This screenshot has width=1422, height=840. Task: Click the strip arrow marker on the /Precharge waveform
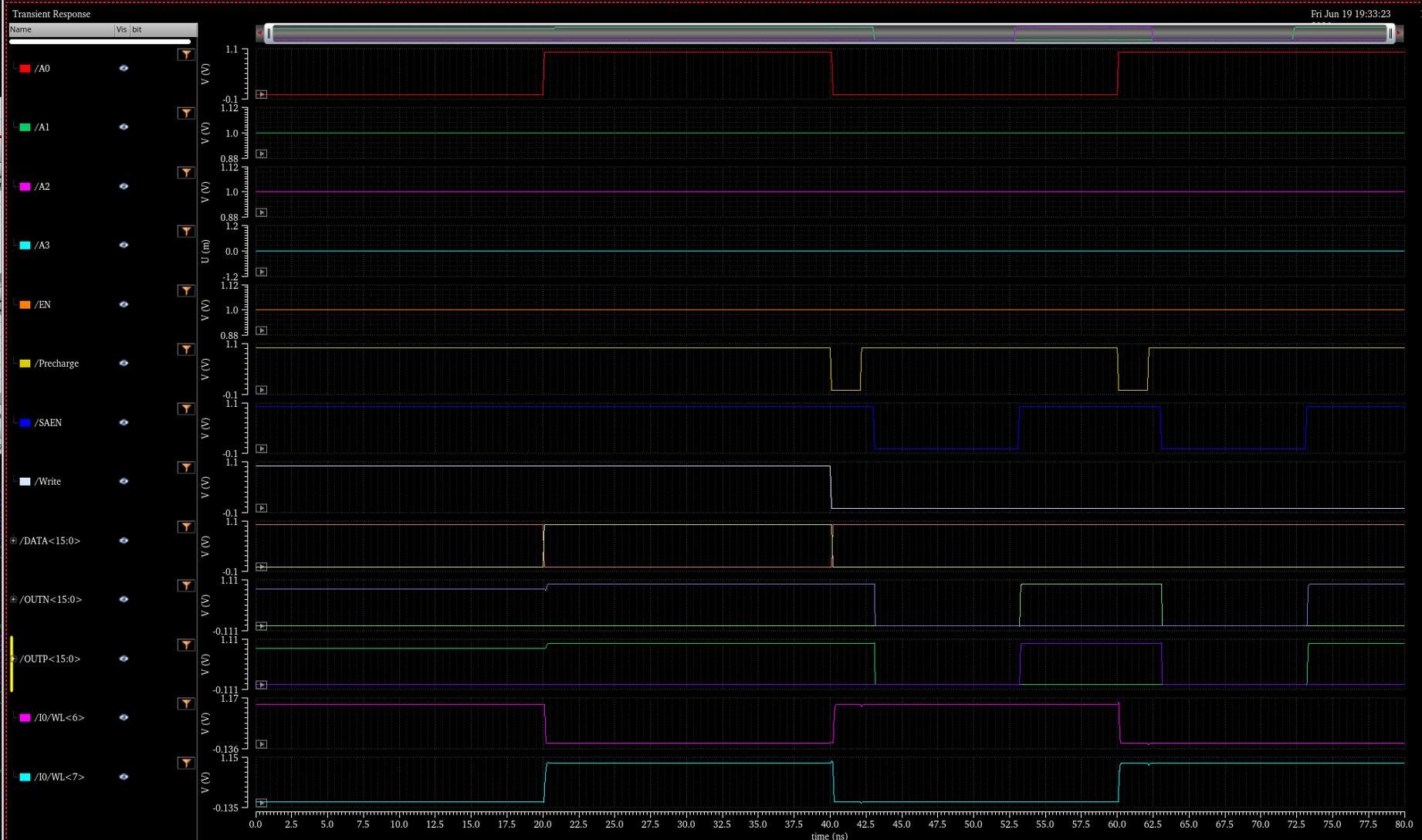262,391
